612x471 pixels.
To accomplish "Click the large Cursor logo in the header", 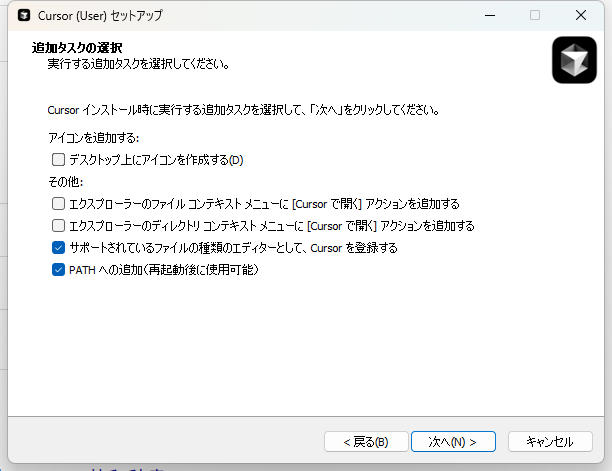I will [x=574, y=60].
